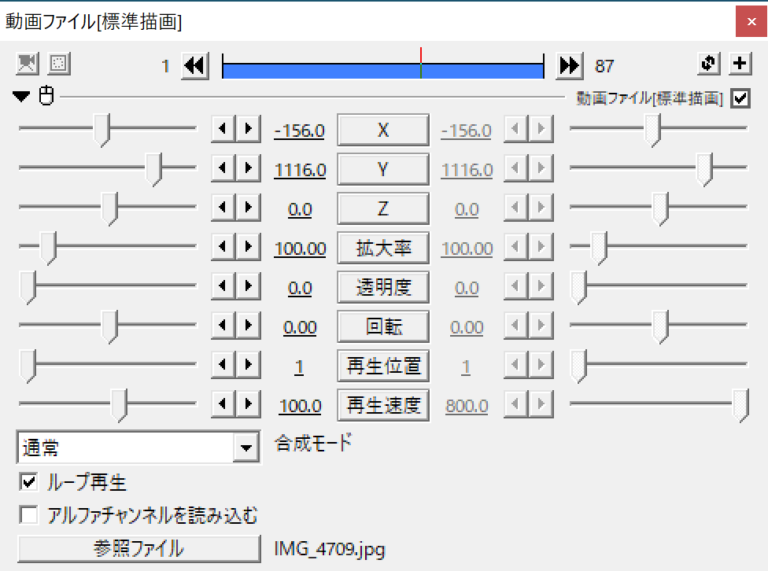Uncheck the 動画ファイル[標準描画] enable checkbox
Screen dimensions: 768x571
click(x=740, y=98)
